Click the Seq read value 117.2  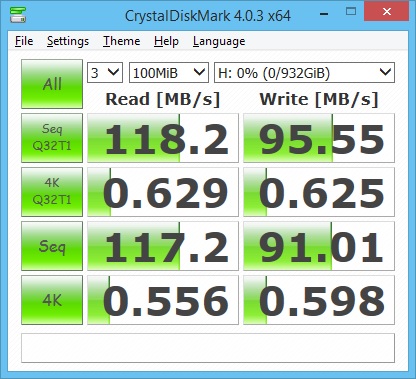(x=163, y=246)
